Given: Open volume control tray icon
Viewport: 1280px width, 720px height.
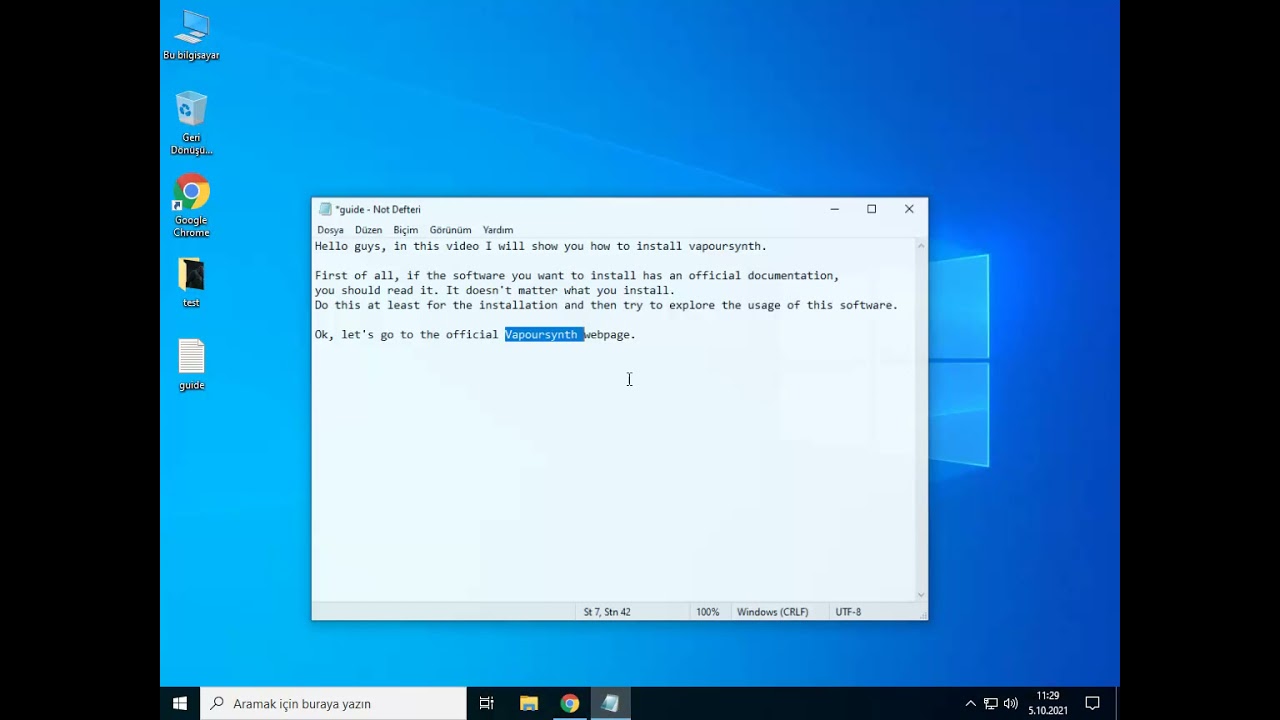Looking at the screenshot, I should (x=1010, y=703).
